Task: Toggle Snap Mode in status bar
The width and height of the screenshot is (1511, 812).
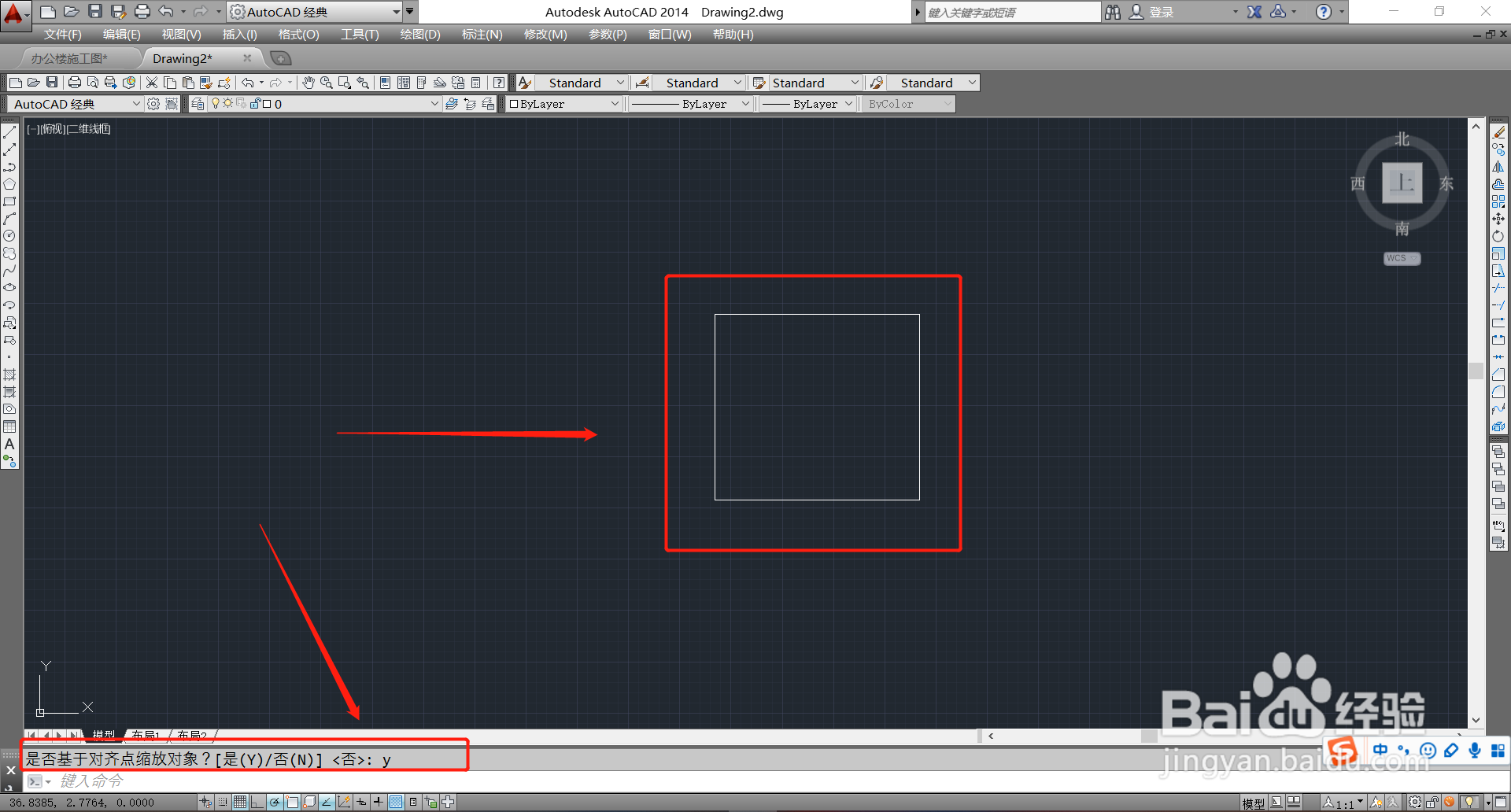Action: 223,802
